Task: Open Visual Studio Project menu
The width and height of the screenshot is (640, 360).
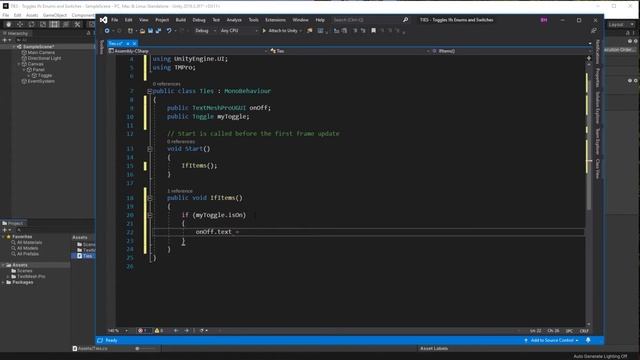Action: click(162, 20)
